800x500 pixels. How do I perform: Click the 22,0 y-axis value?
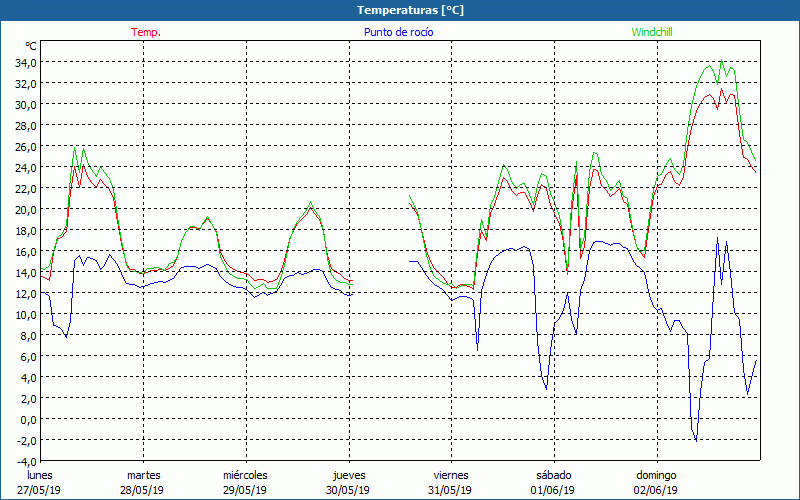(27, 189)
